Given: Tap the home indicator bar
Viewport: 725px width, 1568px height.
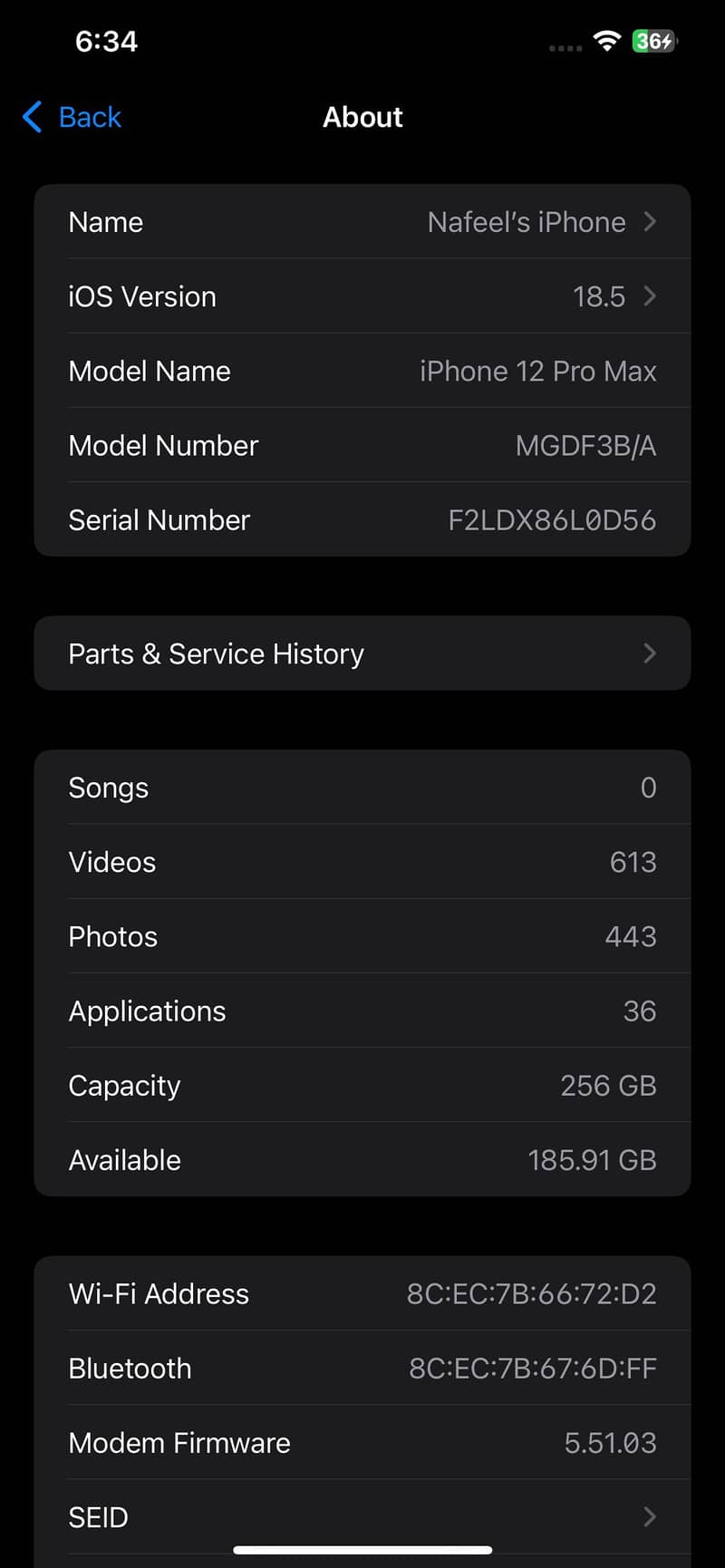Looking at the screenshot, I should [x=362, y=1550].
